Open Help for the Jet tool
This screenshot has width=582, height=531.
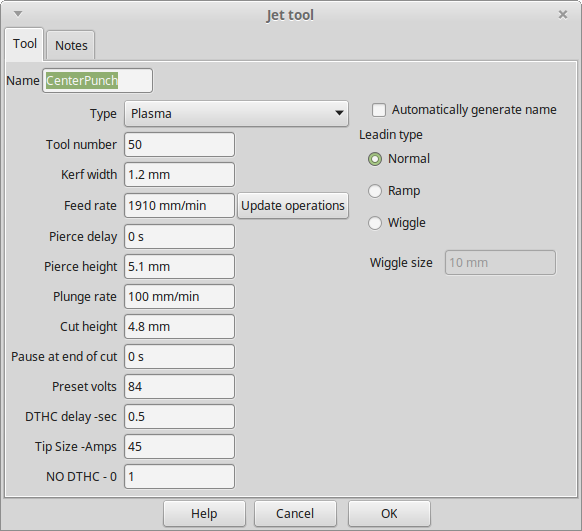(204, 514)
